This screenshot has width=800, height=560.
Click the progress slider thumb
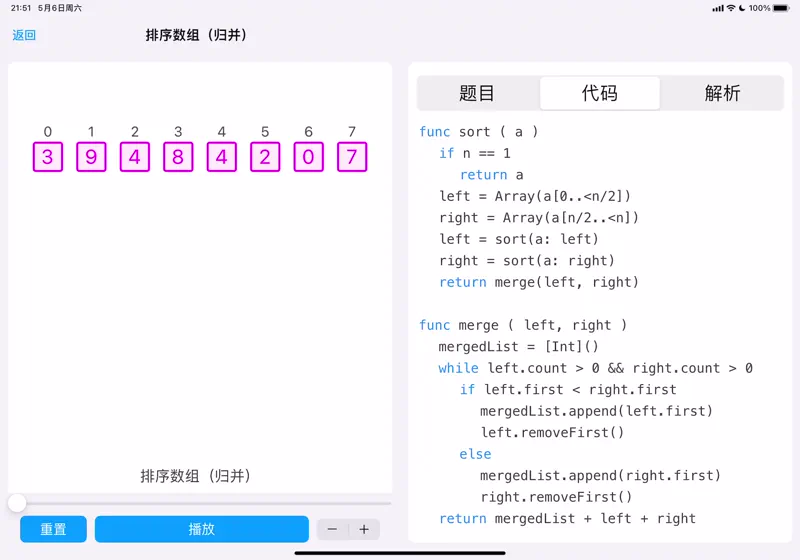(x=17, y=503)
